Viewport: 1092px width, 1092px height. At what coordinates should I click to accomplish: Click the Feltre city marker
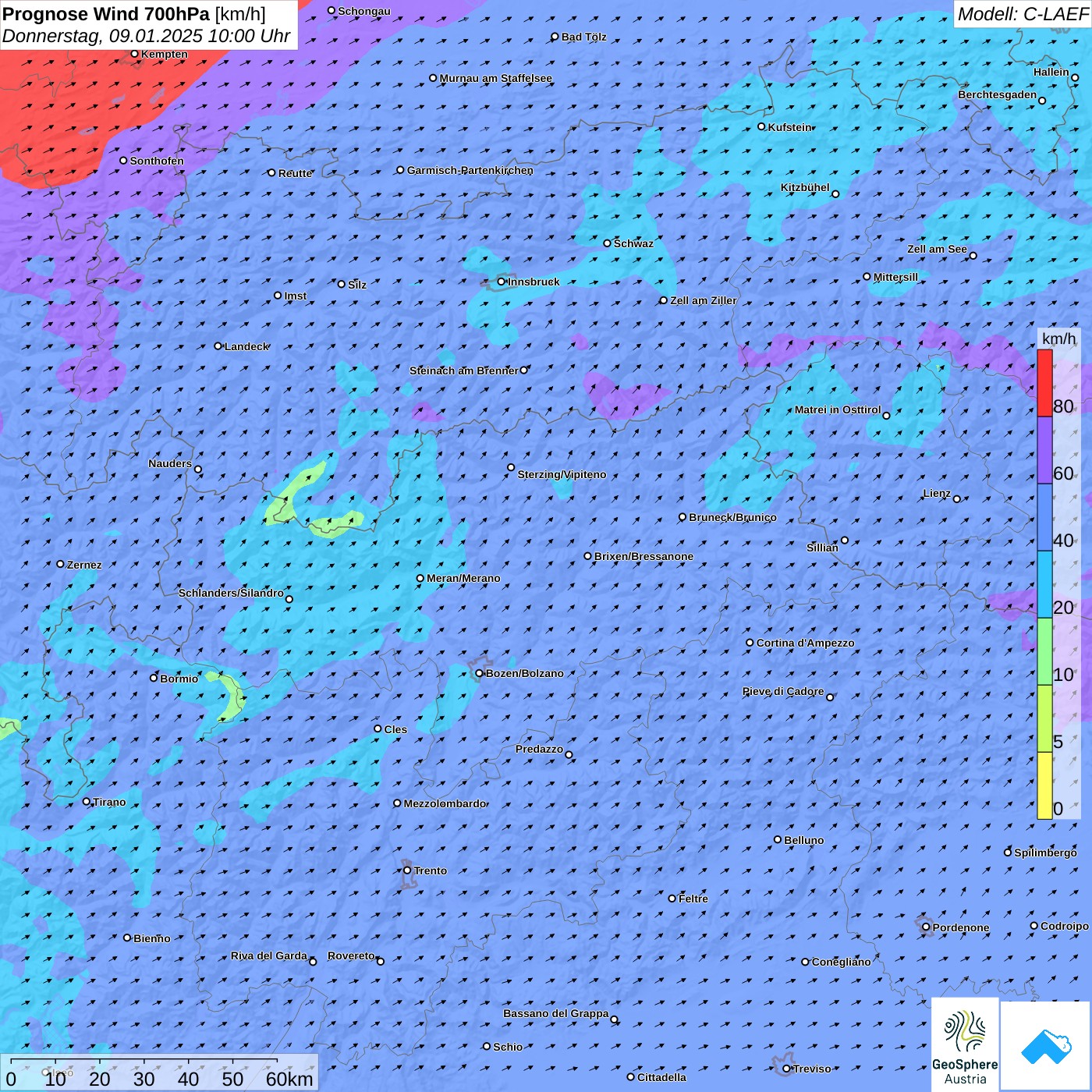pyautogui.click(x=672, y=899)
